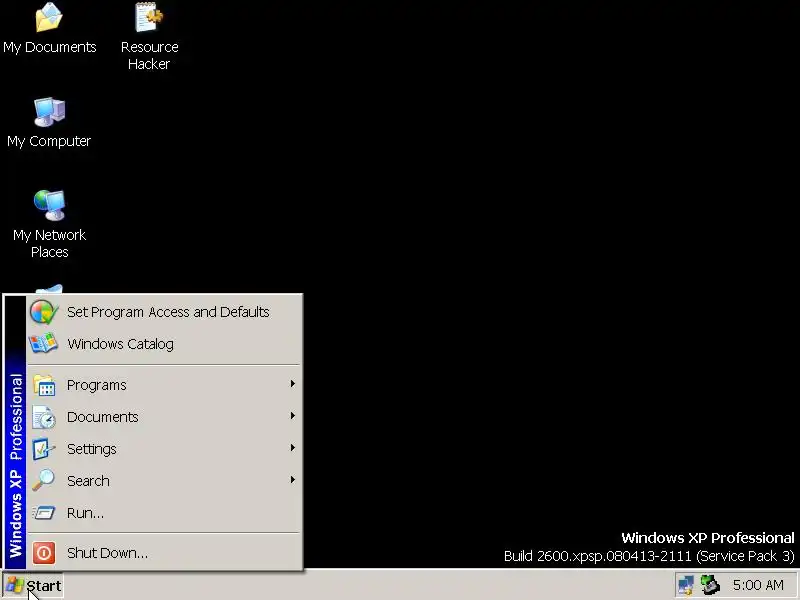Screen dimensions: 800x600
Task: Click the 5:00 AM taskbar clock
Action: 758,585
